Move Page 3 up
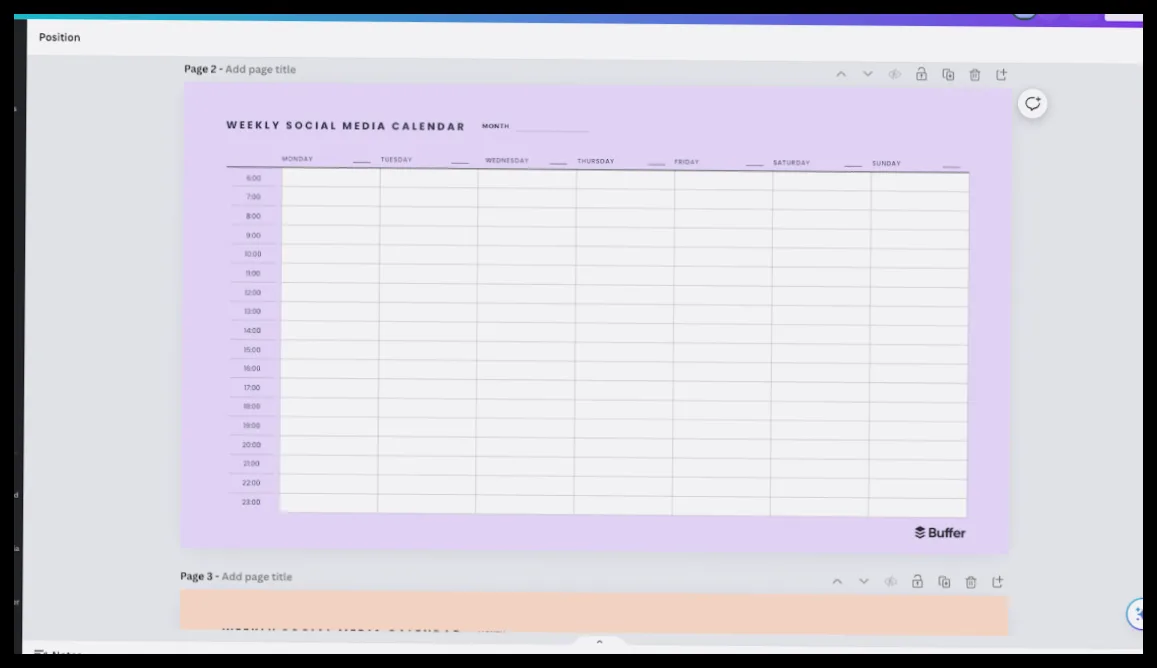Screen dimensions: 1157x668 (837, 582)
